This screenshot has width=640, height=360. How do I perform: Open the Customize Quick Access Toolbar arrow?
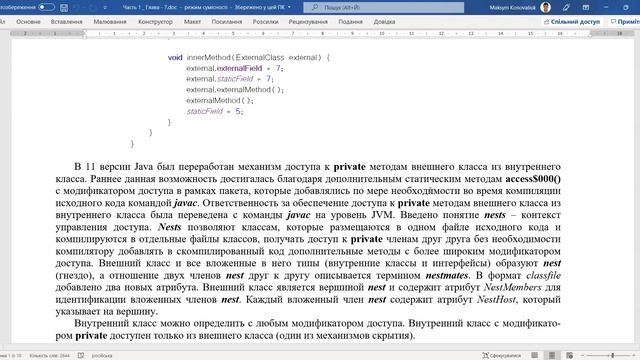tap(105, 7)
